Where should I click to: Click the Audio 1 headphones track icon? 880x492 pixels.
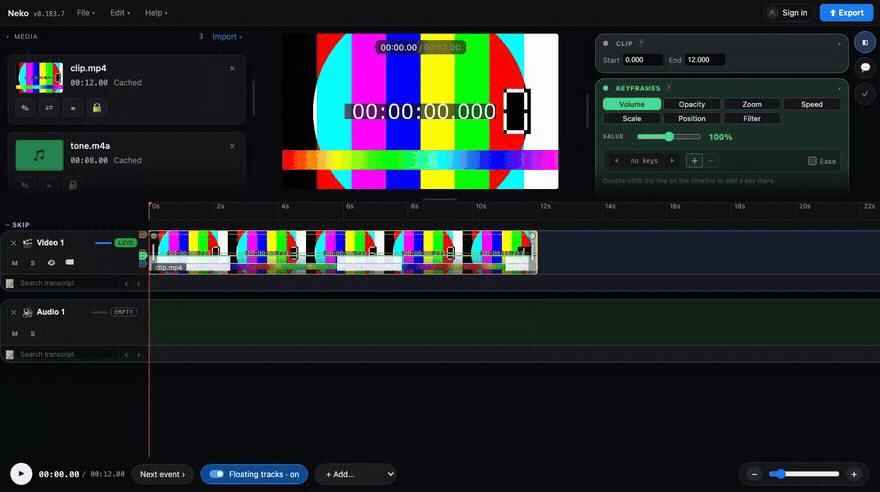27,312
